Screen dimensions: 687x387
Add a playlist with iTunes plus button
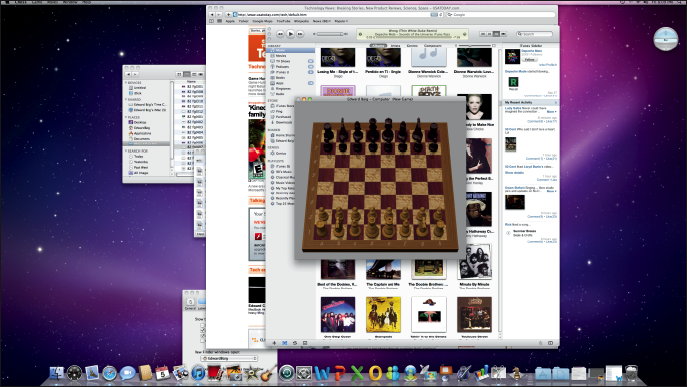coord(274,343)
